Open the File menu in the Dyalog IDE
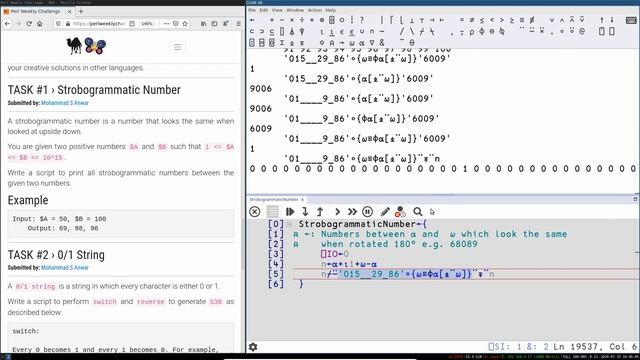 [x=252, y=10]
